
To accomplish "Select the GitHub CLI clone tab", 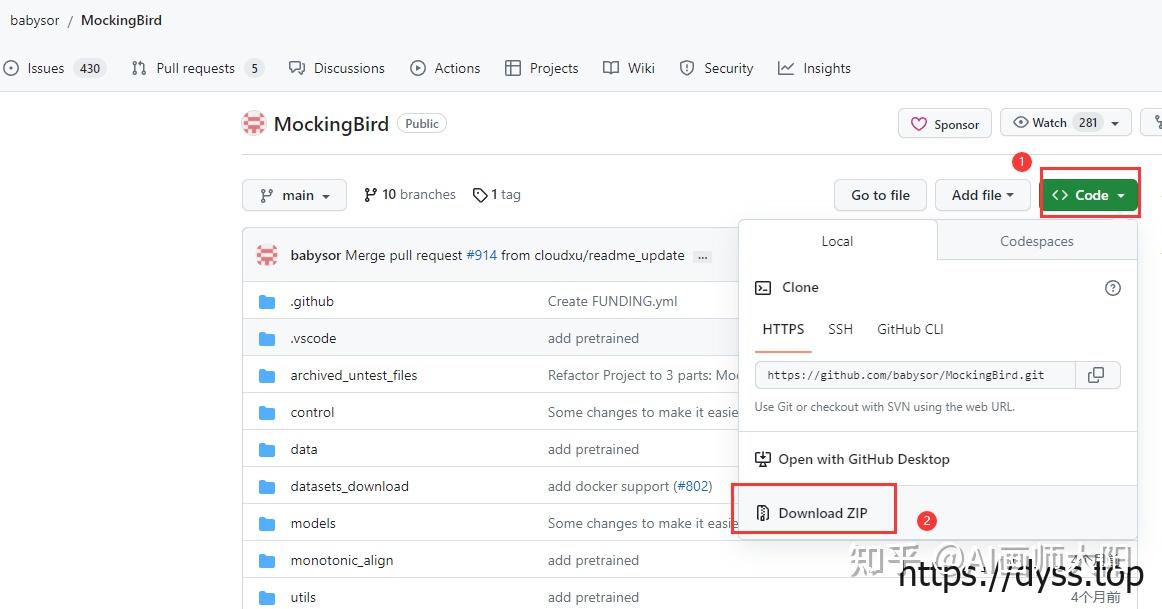I will click(910, 329).
